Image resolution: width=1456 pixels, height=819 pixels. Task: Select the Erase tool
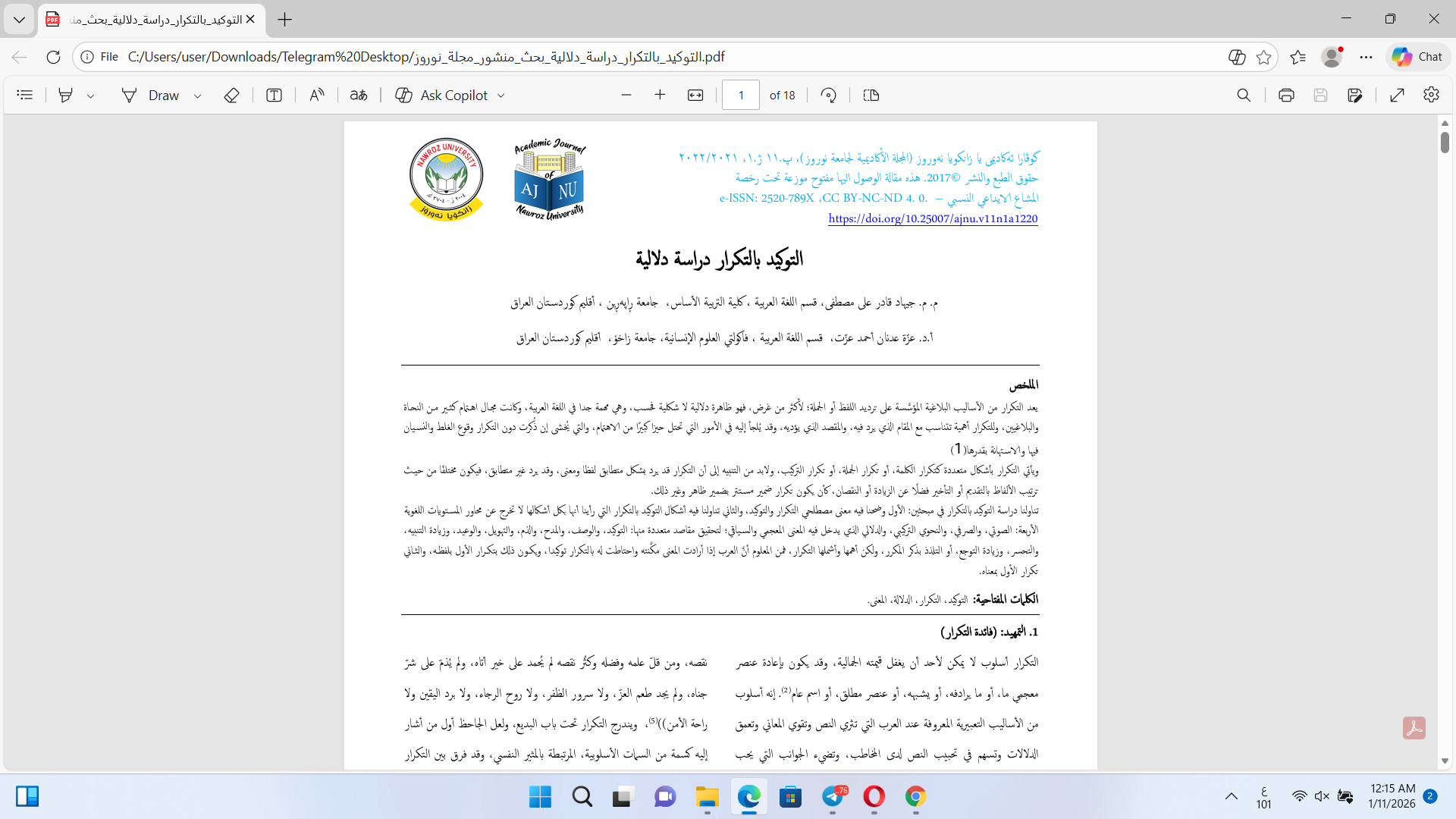[x=232, y=95]
